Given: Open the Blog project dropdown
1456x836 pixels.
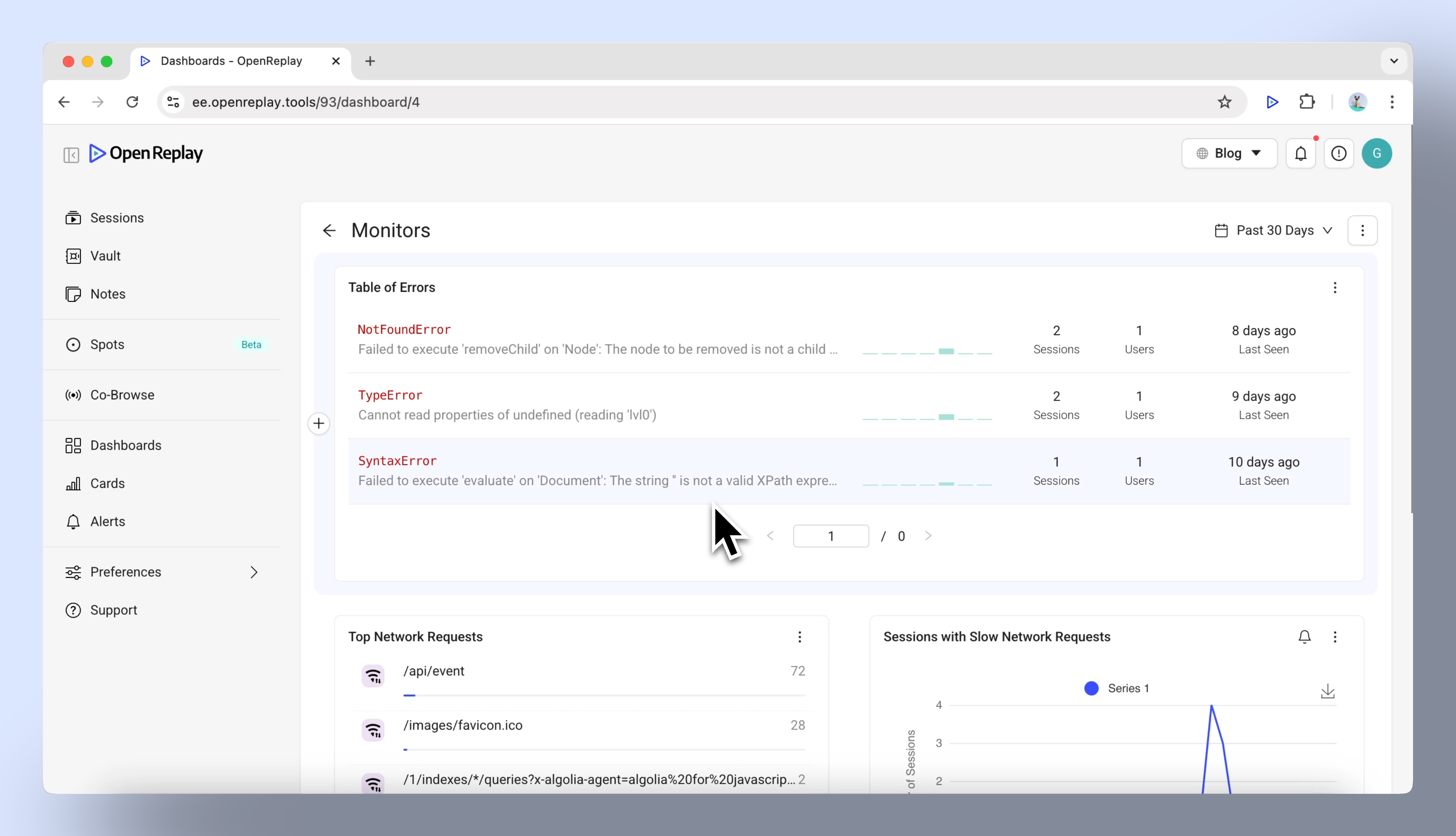Looking at the screenshot, I should (x=1229, y=153).
